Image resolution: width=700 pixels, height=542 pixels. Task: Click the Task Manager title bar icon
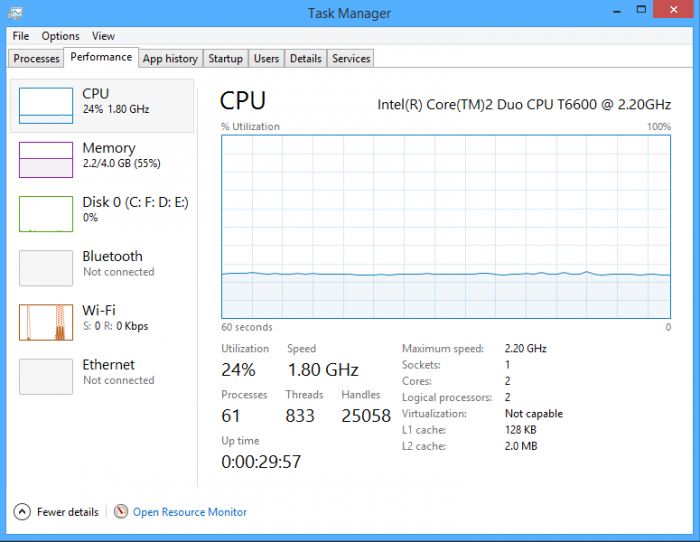click(14, 13)
